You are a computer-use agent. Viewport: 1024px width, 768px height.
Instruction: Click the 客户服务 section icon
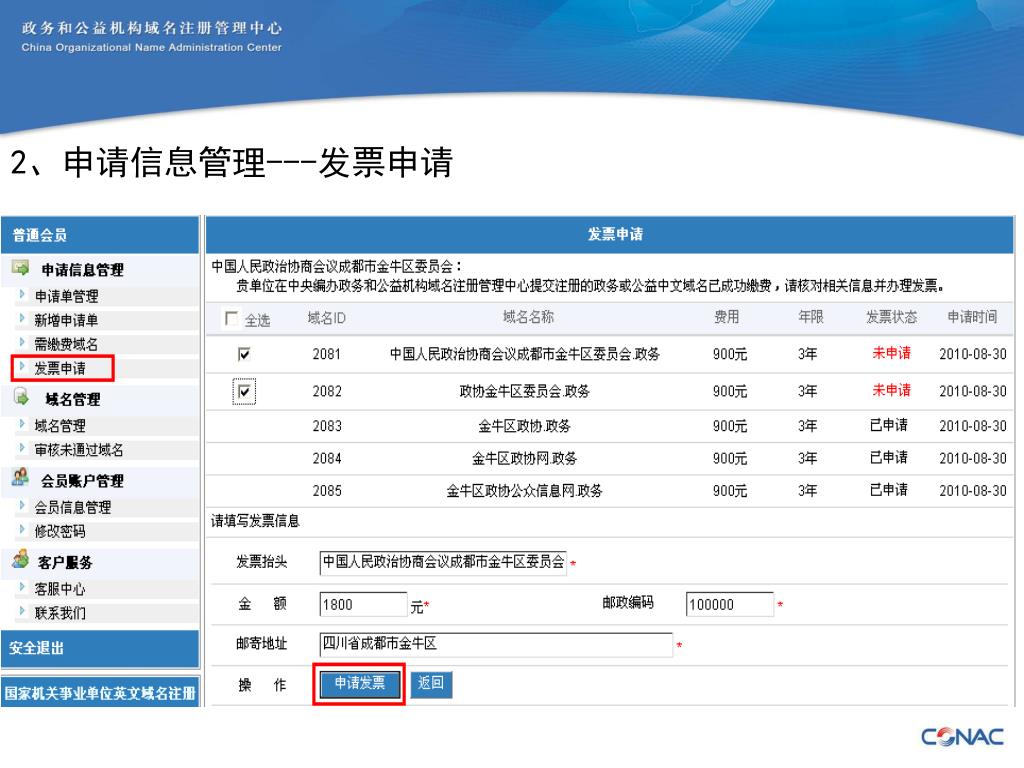[20, 561]
